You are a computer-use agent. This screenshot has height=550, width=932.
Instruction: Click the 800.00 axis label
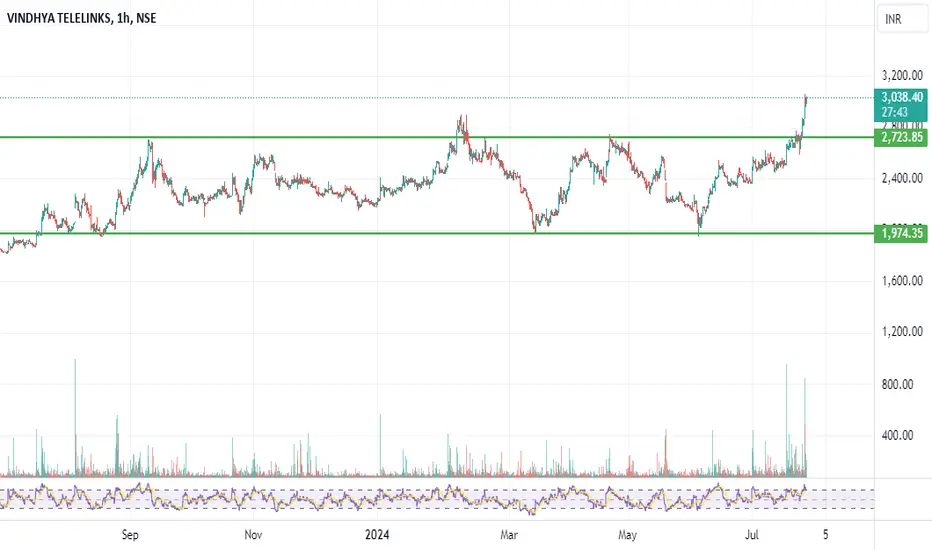(x=898, y=384)
